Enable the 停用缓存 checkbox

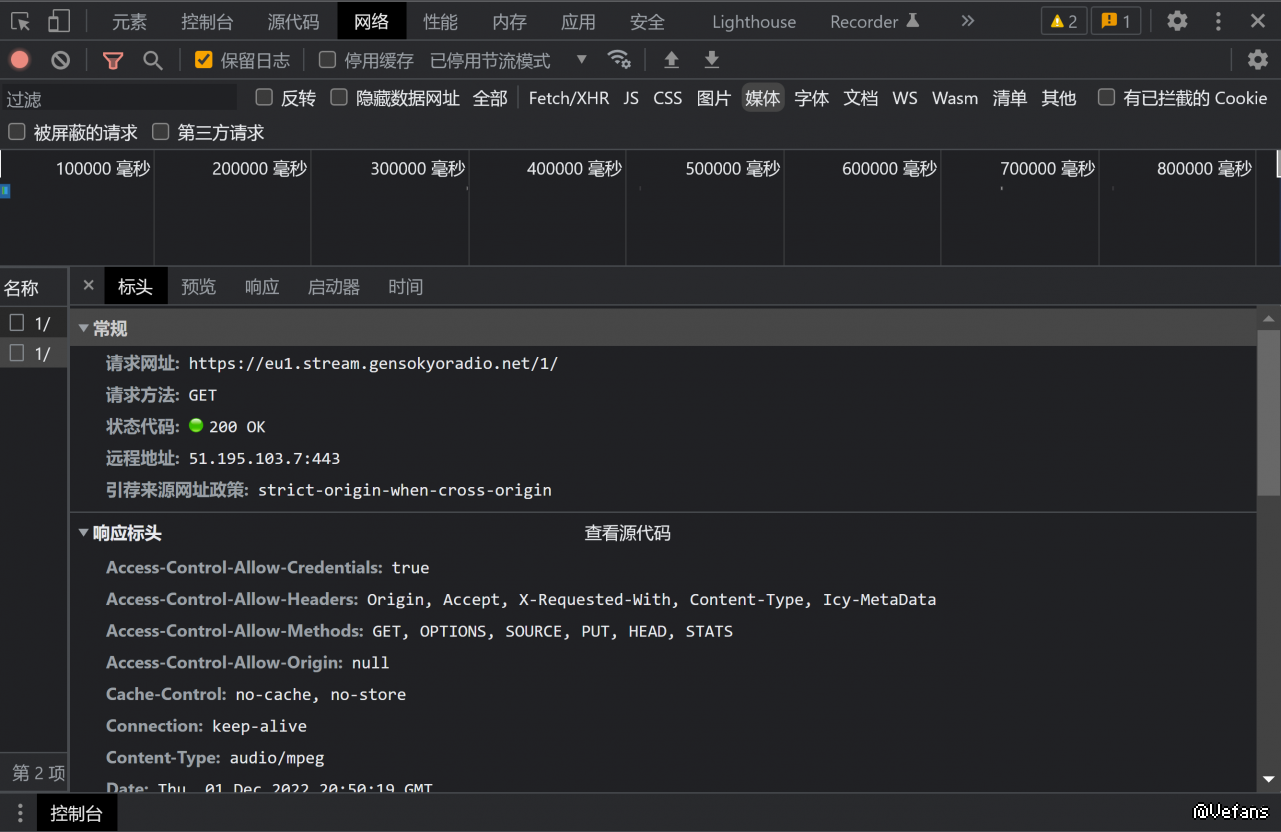pos(327,60)
